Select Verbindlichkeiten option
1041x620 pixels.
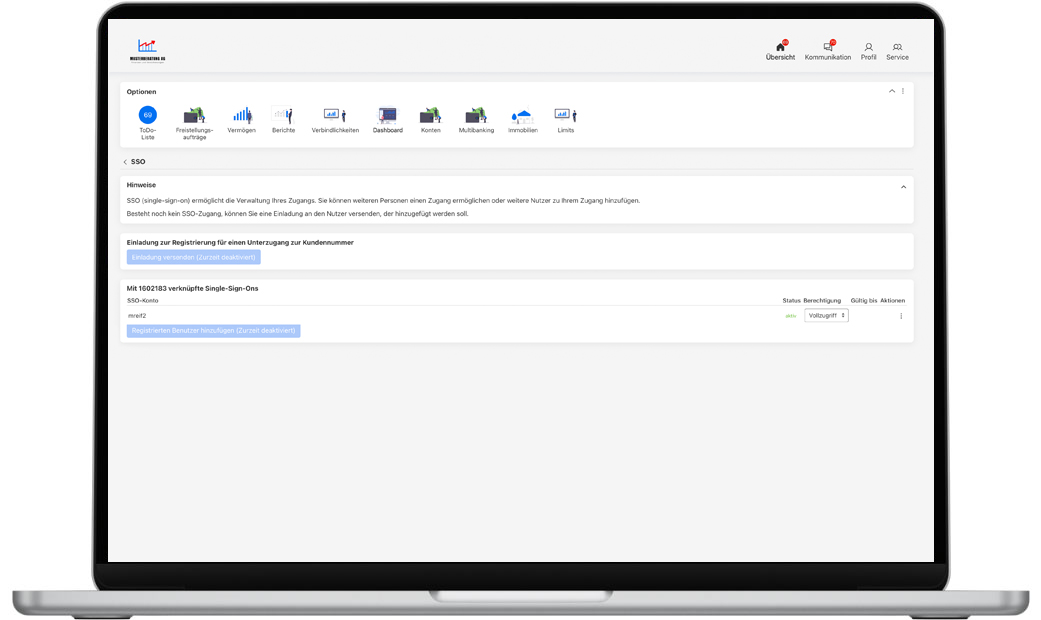(x=335, y=116)
